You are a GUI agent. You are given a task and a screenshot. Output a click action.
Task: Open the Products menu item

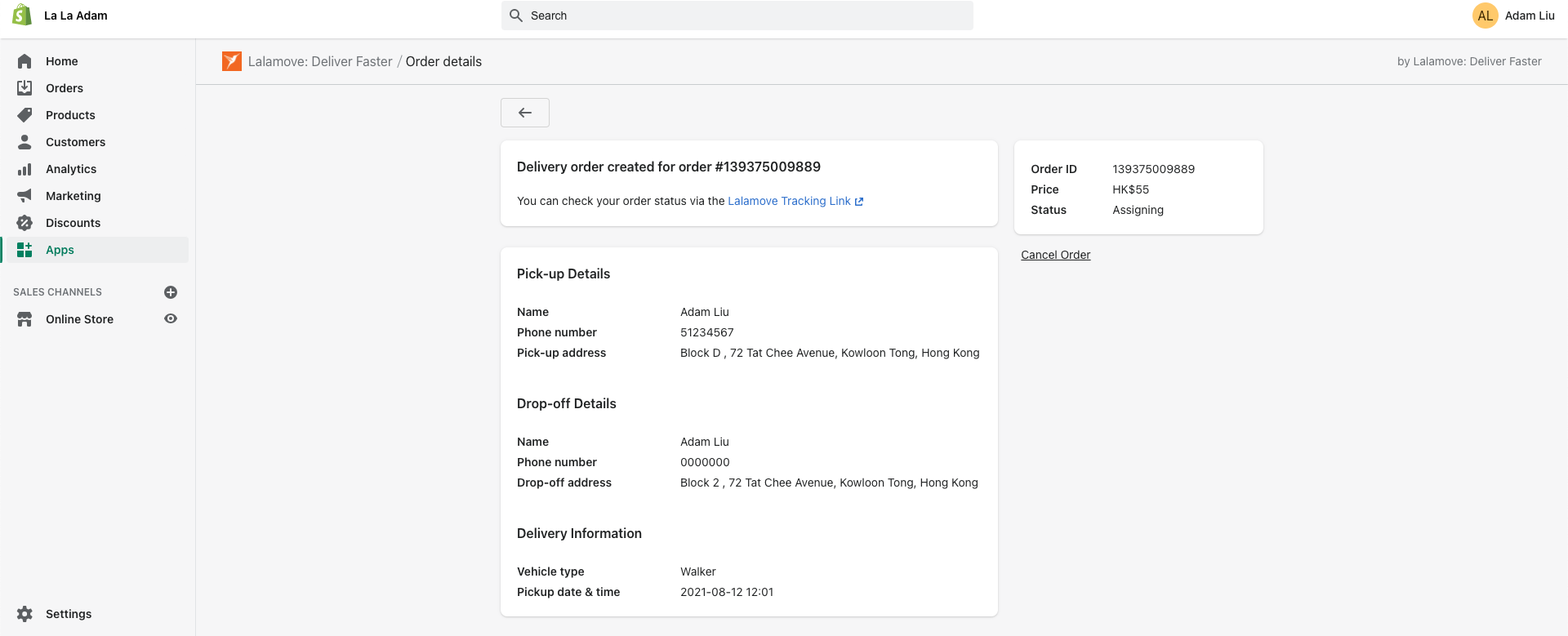pos(95,115)
